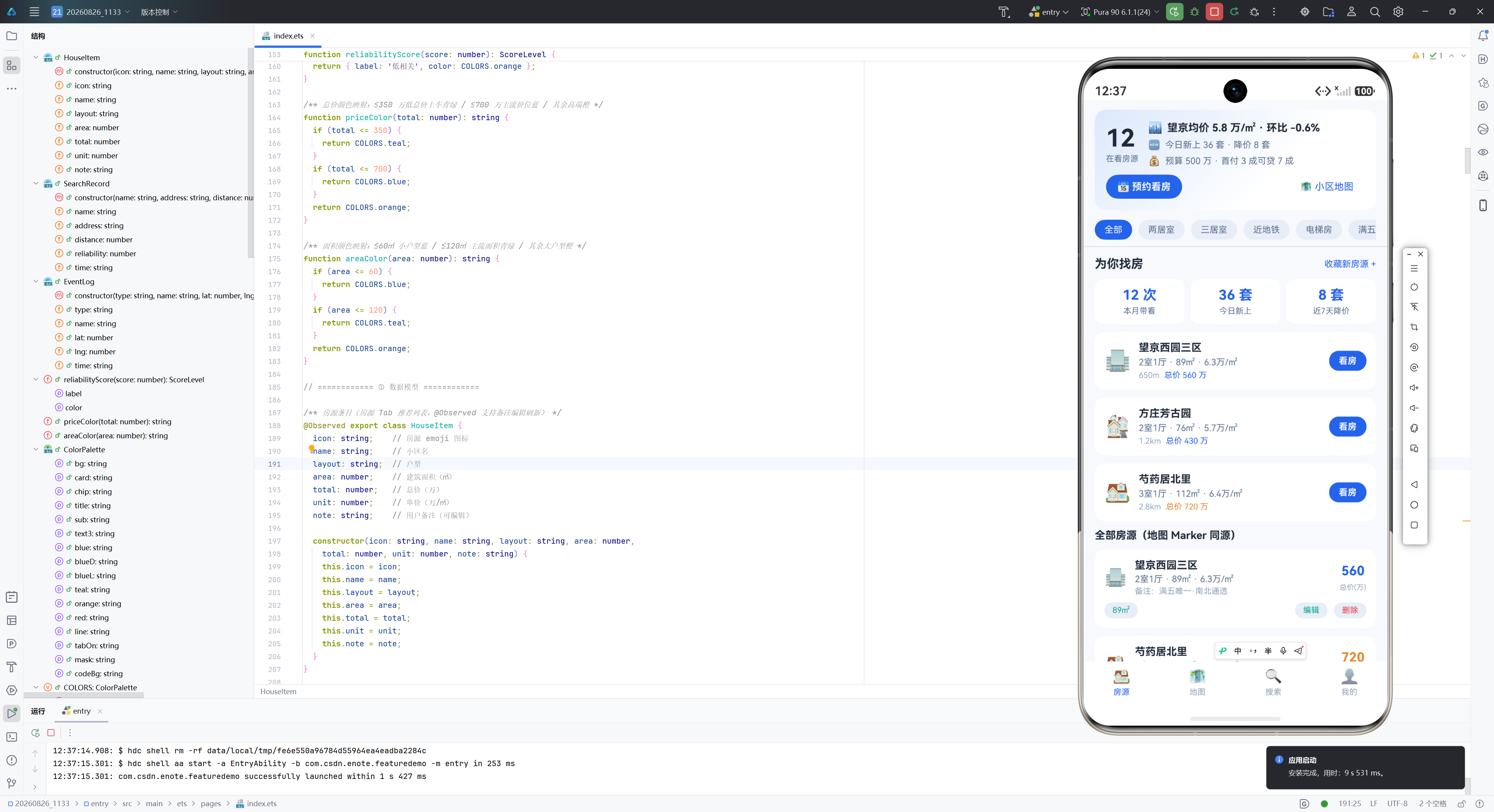This screenshot has height=812, width=1494.
Task: Open the search everywhere magnifier icon
Action: pos(1375,12)
